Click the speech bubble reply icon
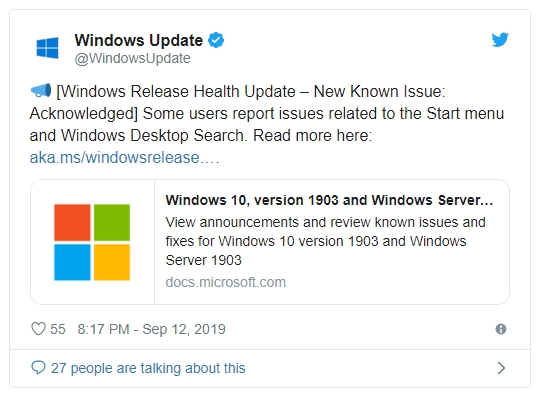Viewport: 545px width, 398px height. [38, 368]
